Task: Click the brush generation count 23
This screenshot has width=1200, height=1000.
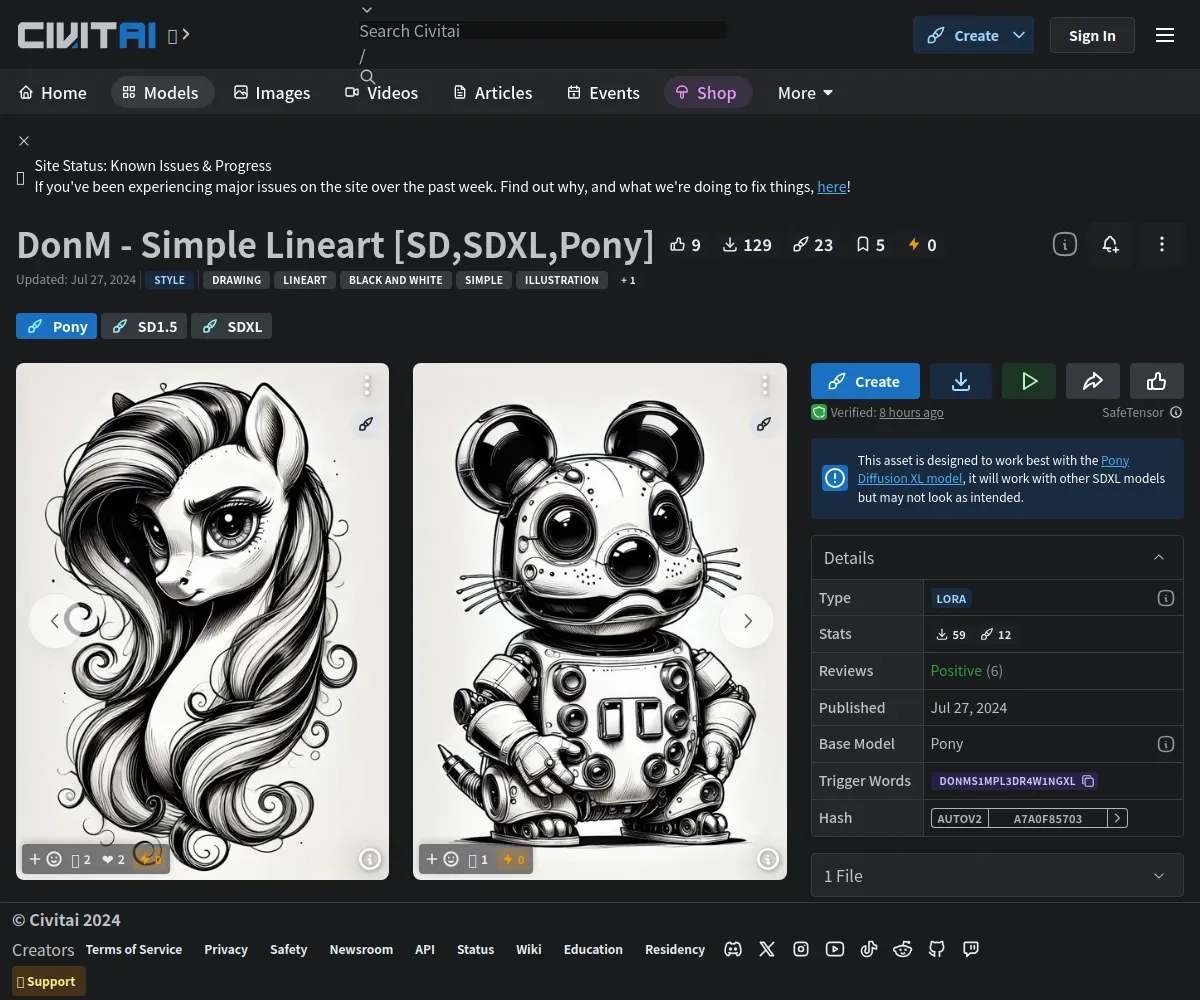Action: coord(813,245)
